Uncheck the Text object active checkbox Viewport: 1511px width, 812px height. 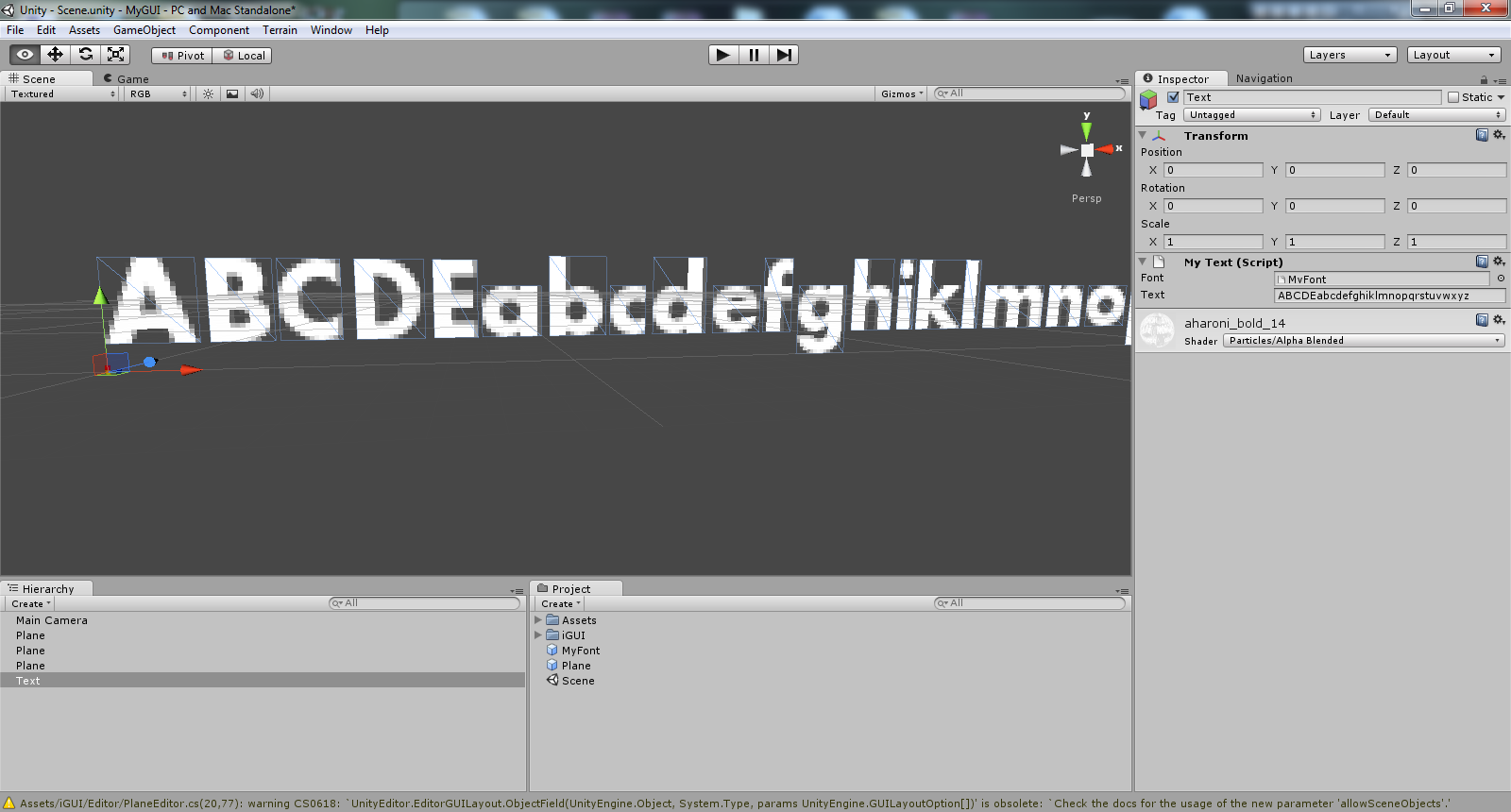(x=1173, y=97)
